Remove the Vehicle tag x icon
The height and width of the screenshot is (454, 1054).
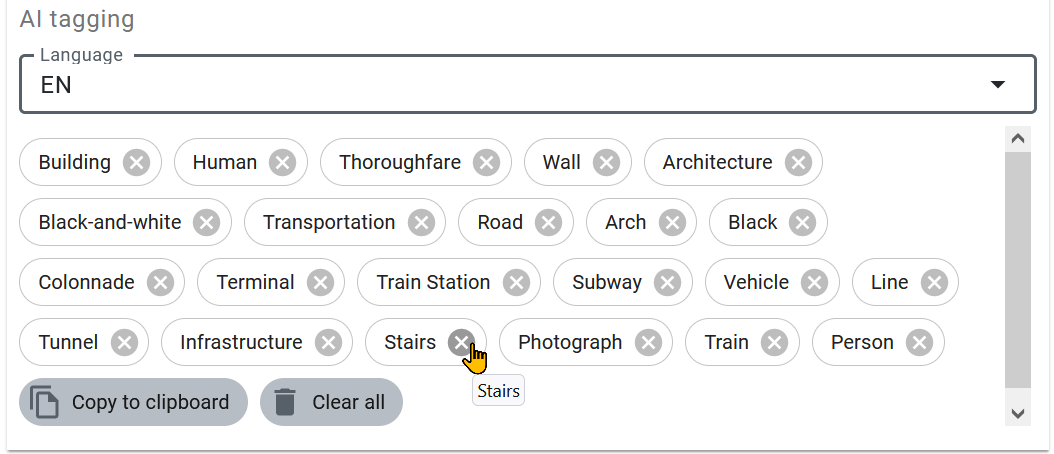814,282
